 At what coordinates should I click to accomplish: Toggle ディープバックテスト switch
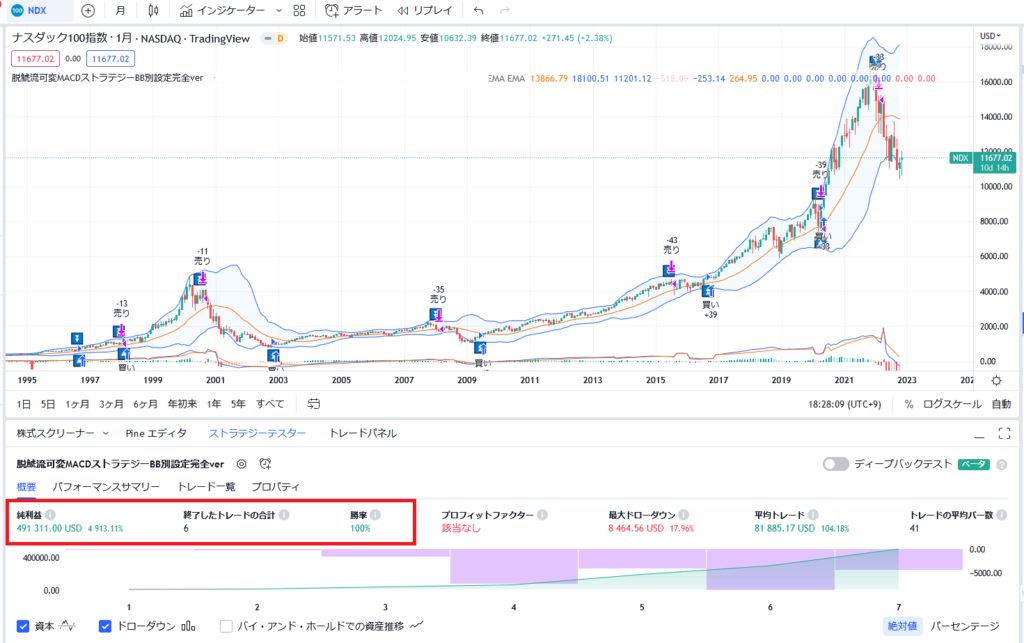(836, 464)
